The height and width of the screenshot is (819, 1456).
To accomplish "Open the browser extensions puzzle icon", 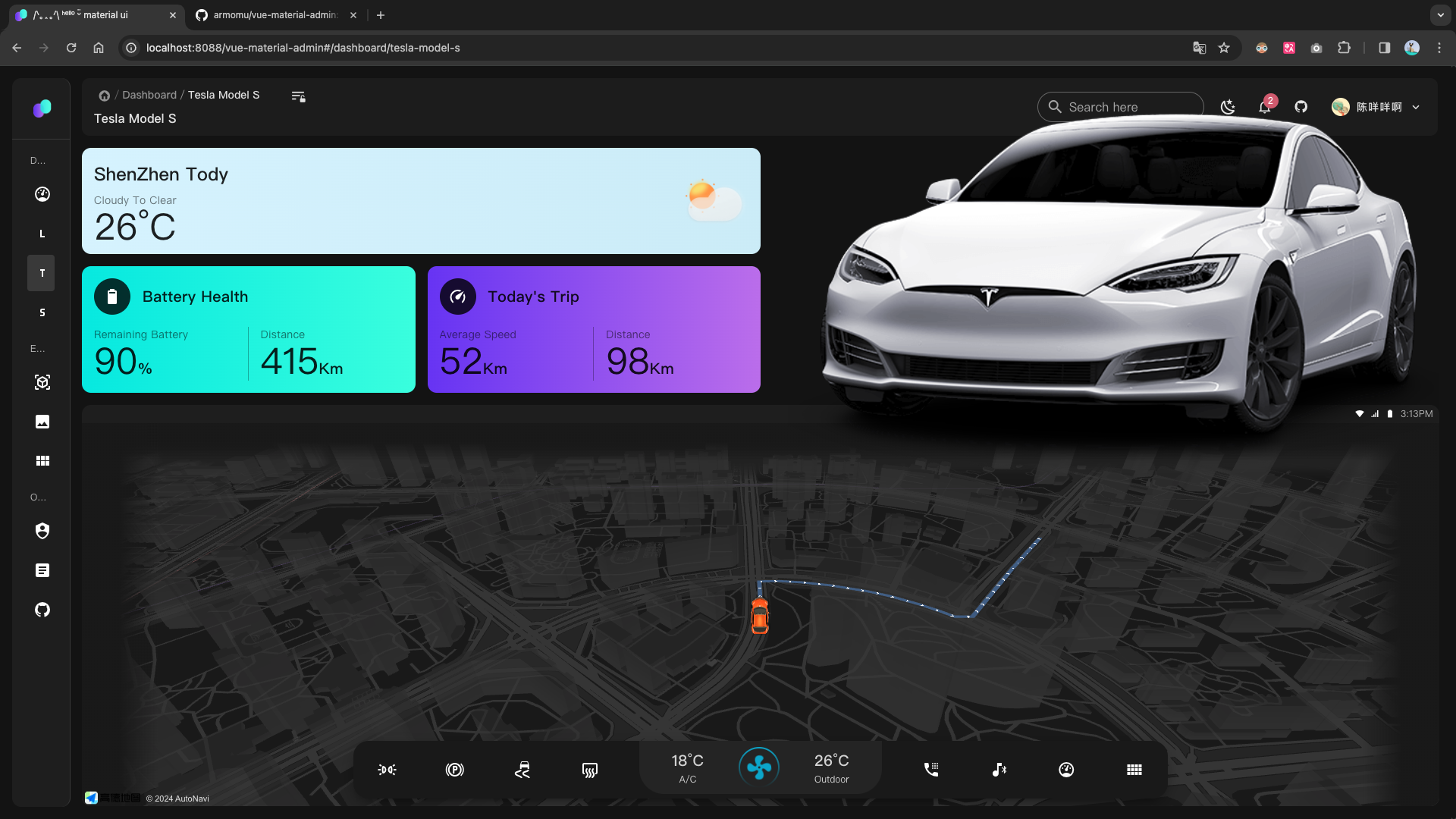I will click(1344, 48).
